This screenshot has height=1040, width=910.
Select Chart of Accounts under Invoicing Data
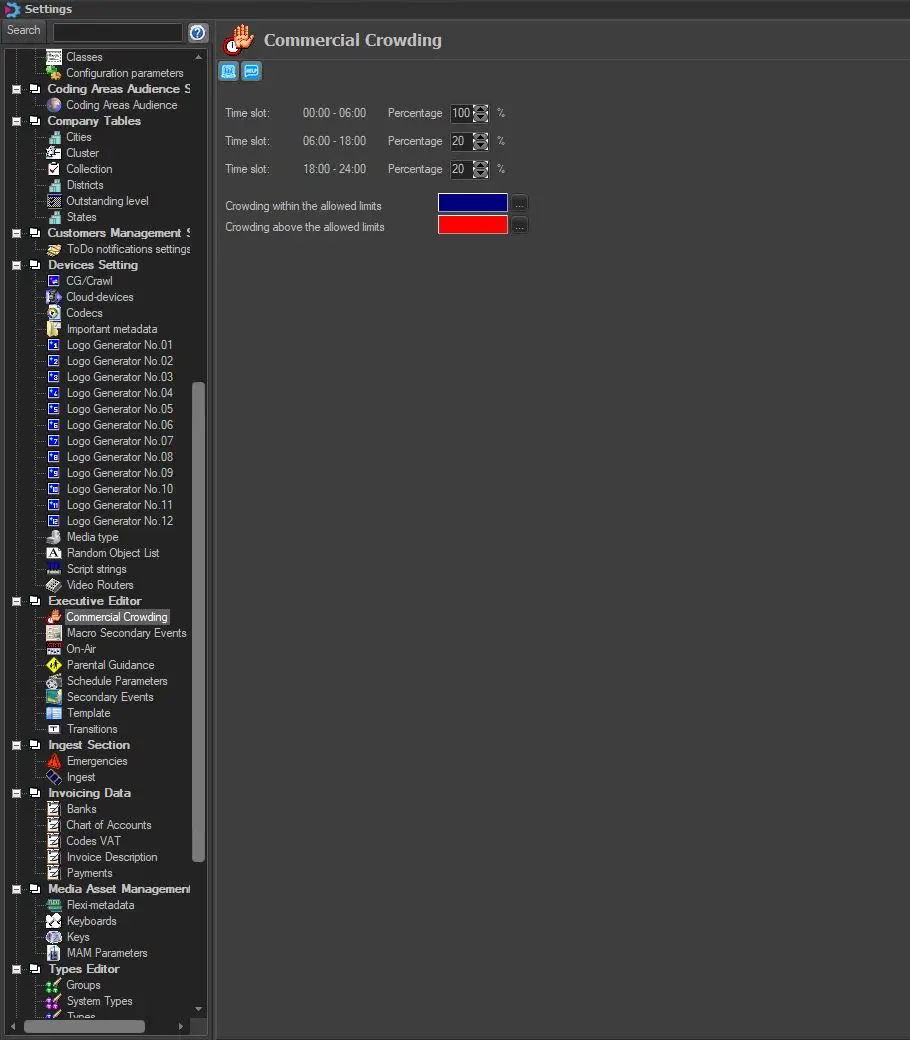108,825
